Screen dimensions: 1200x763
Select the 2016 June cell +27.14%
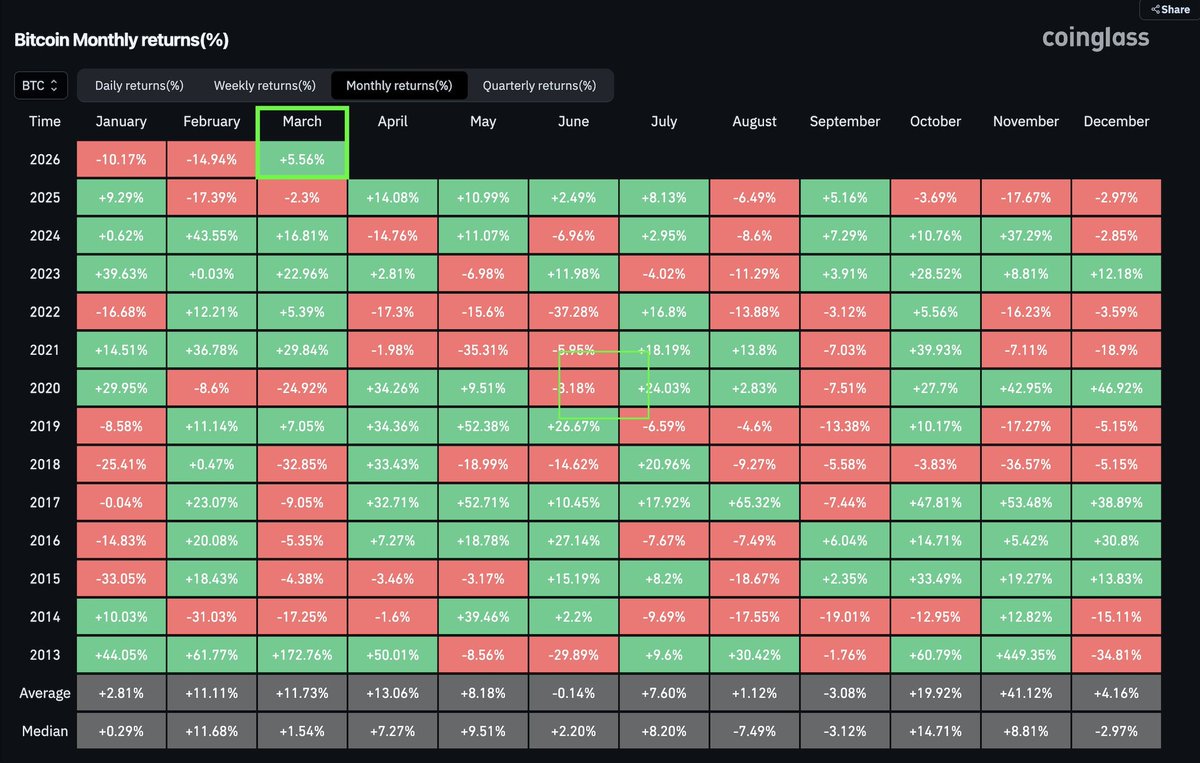(573, 540)
